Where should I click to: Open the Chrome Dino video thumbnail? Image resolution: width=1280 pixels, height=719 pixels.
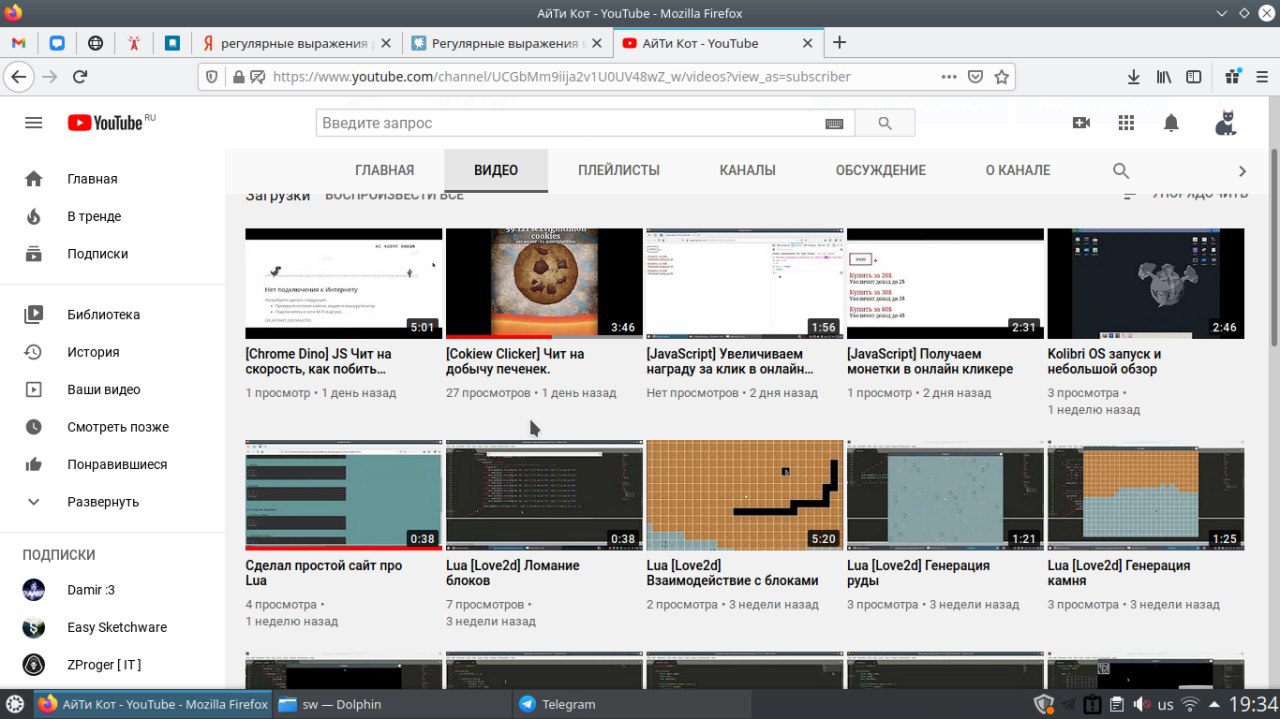pos(344,284)
